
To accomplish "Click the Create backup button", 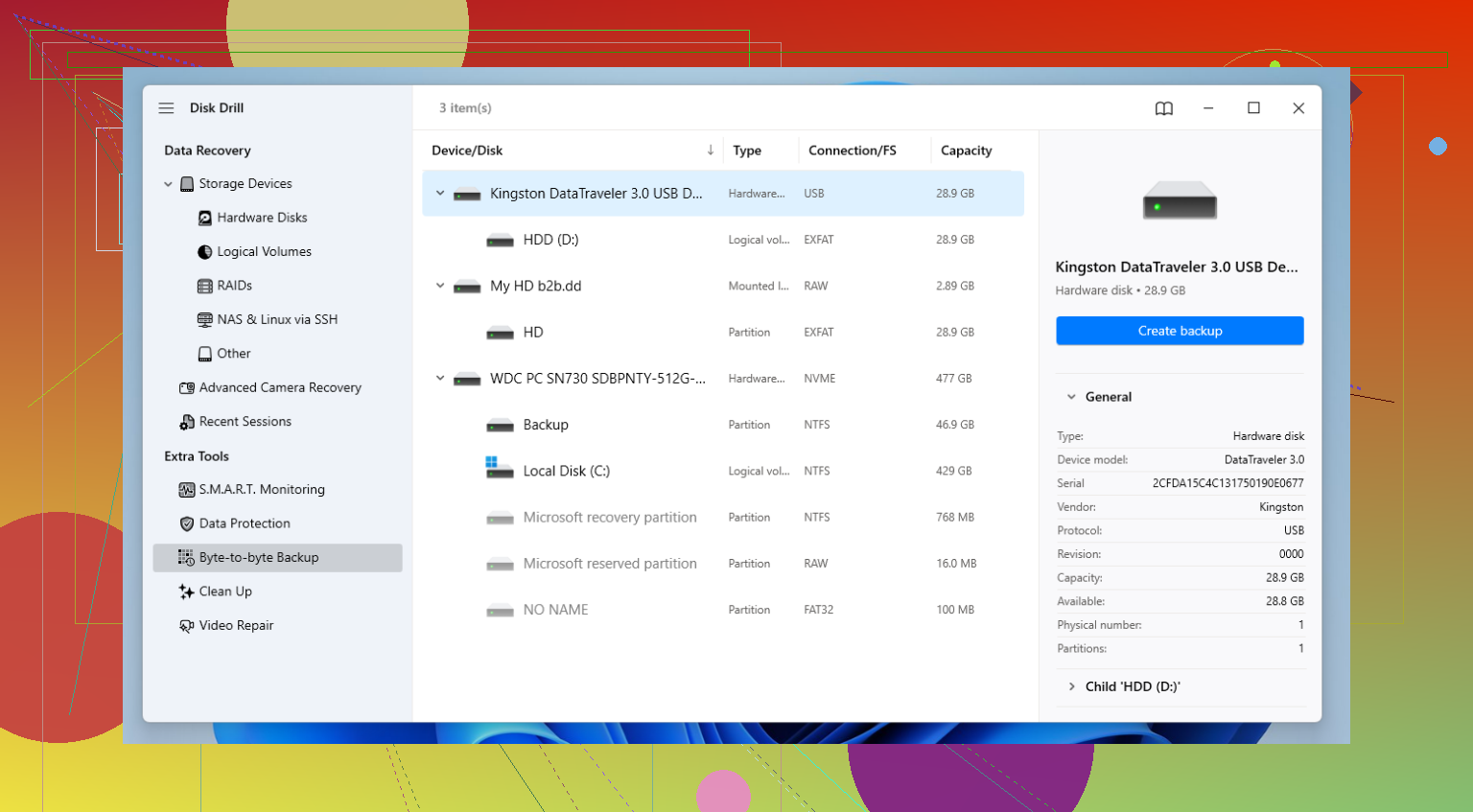I will tap(1180, 331).
